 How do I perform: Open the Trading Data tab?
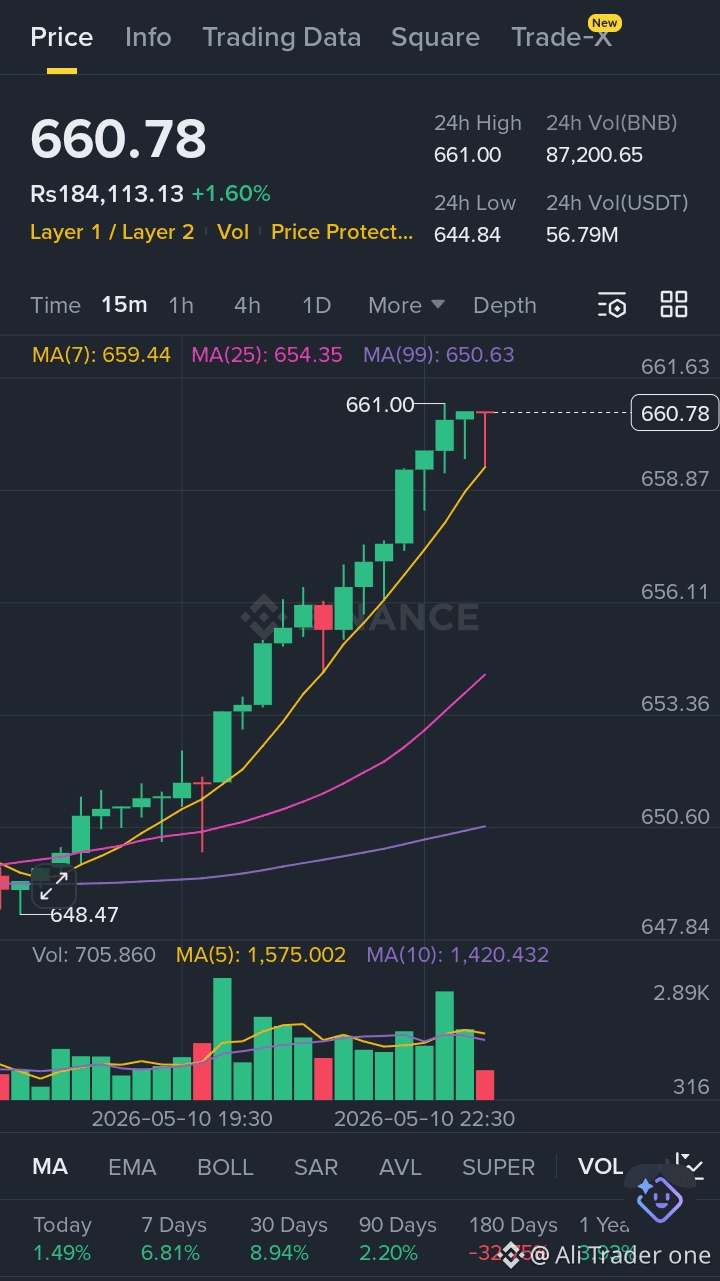click(x=281, y=37)
